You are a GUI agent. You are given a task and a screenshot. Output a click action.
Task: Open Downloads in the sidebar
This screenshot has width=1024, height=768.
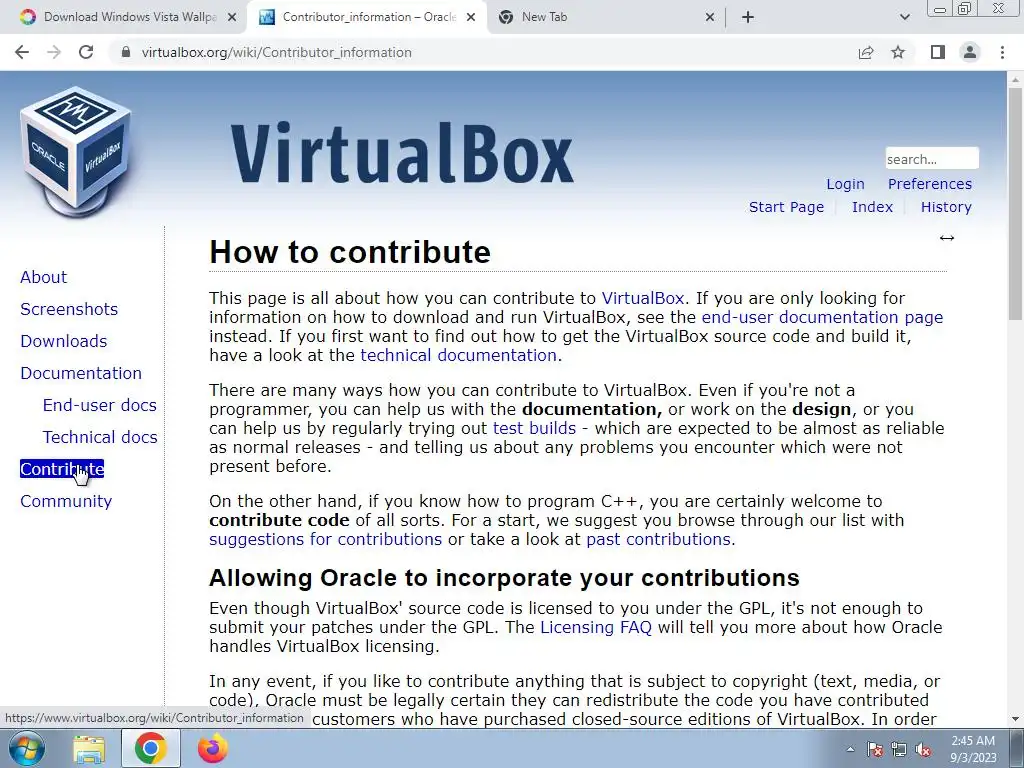pos(63,342)
